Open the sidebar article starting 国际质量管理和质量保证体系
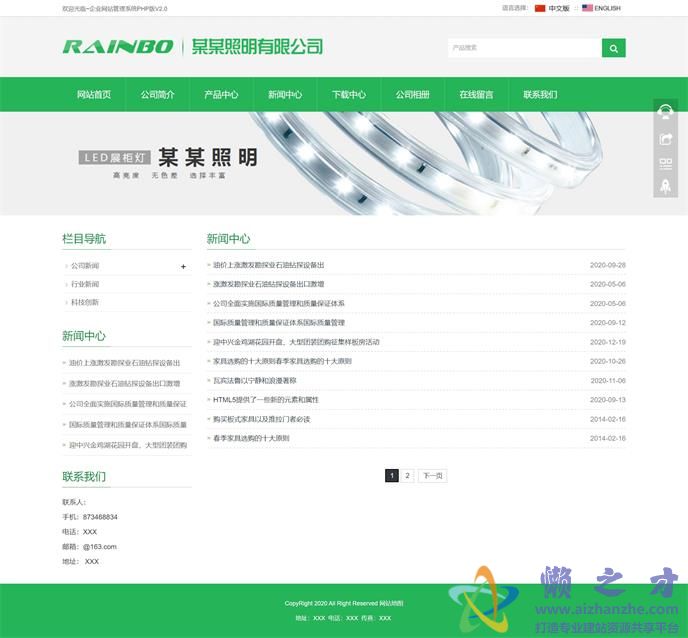 click(x=128, y=425)
